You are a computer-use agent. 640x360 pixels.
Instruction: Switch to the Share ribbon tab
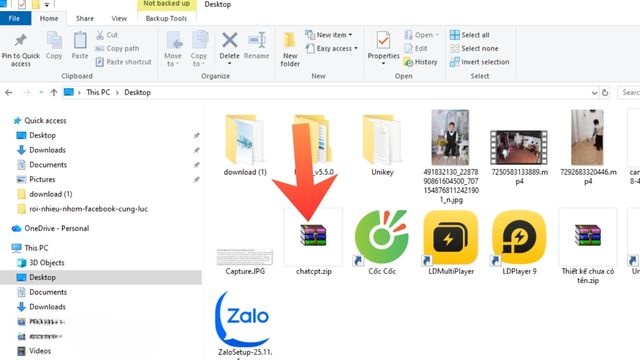84,18
